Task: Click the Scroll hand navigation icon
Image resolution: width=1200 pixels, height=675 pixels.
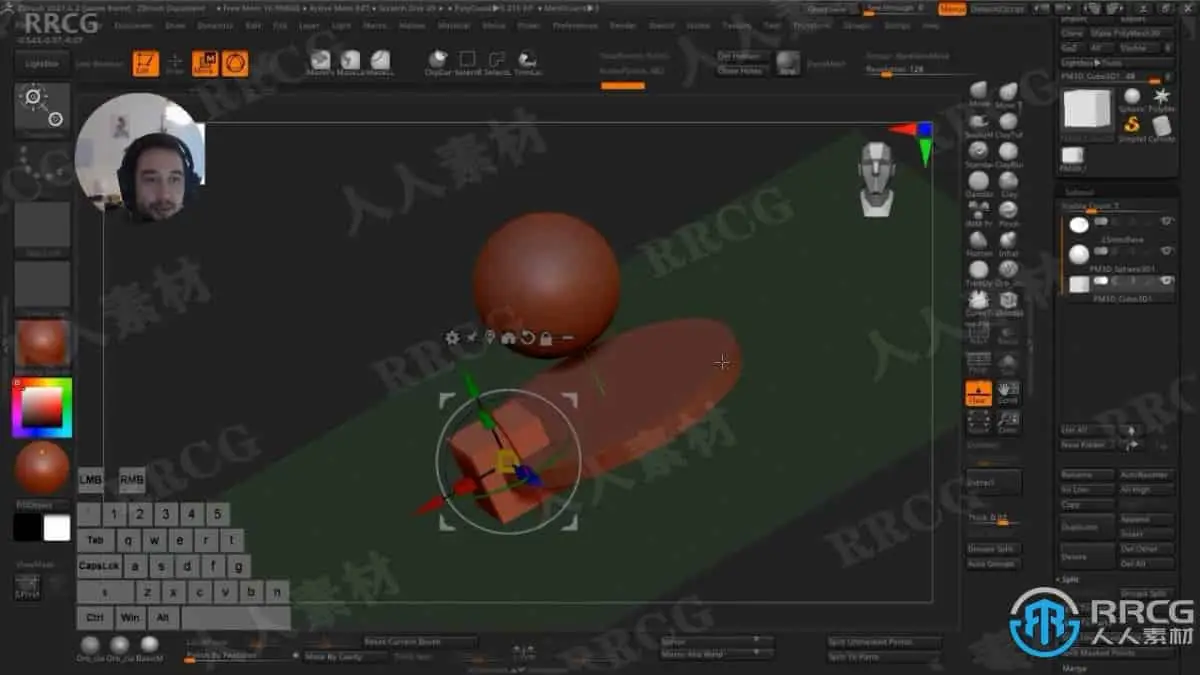Action: pyautogui.click(x=1008, y=393)
